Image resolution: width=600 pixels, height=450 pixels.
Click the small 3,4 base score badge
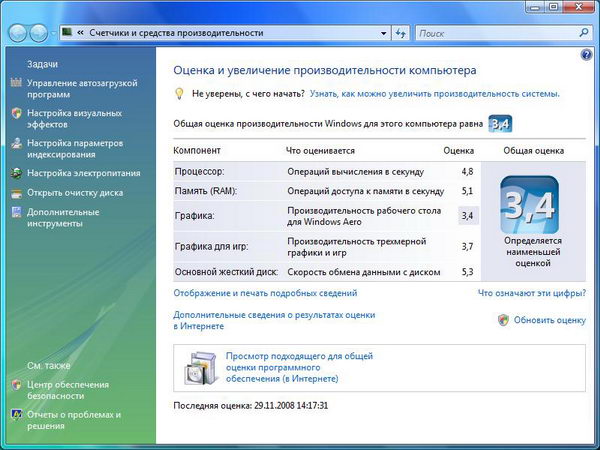500,124
